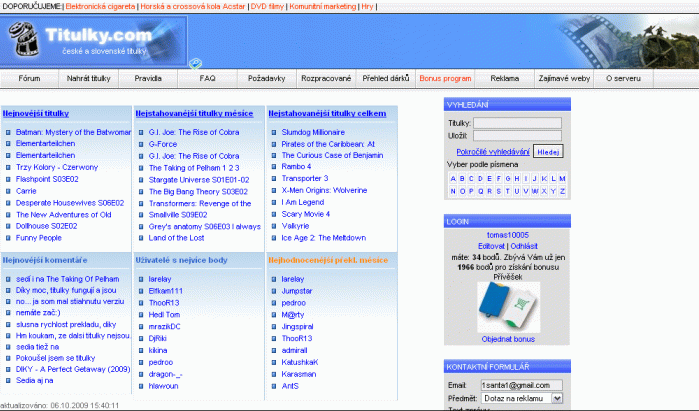699x411 pixels.
Task: Open the Předmět dropdown arrow
Action: pos(557,398)
